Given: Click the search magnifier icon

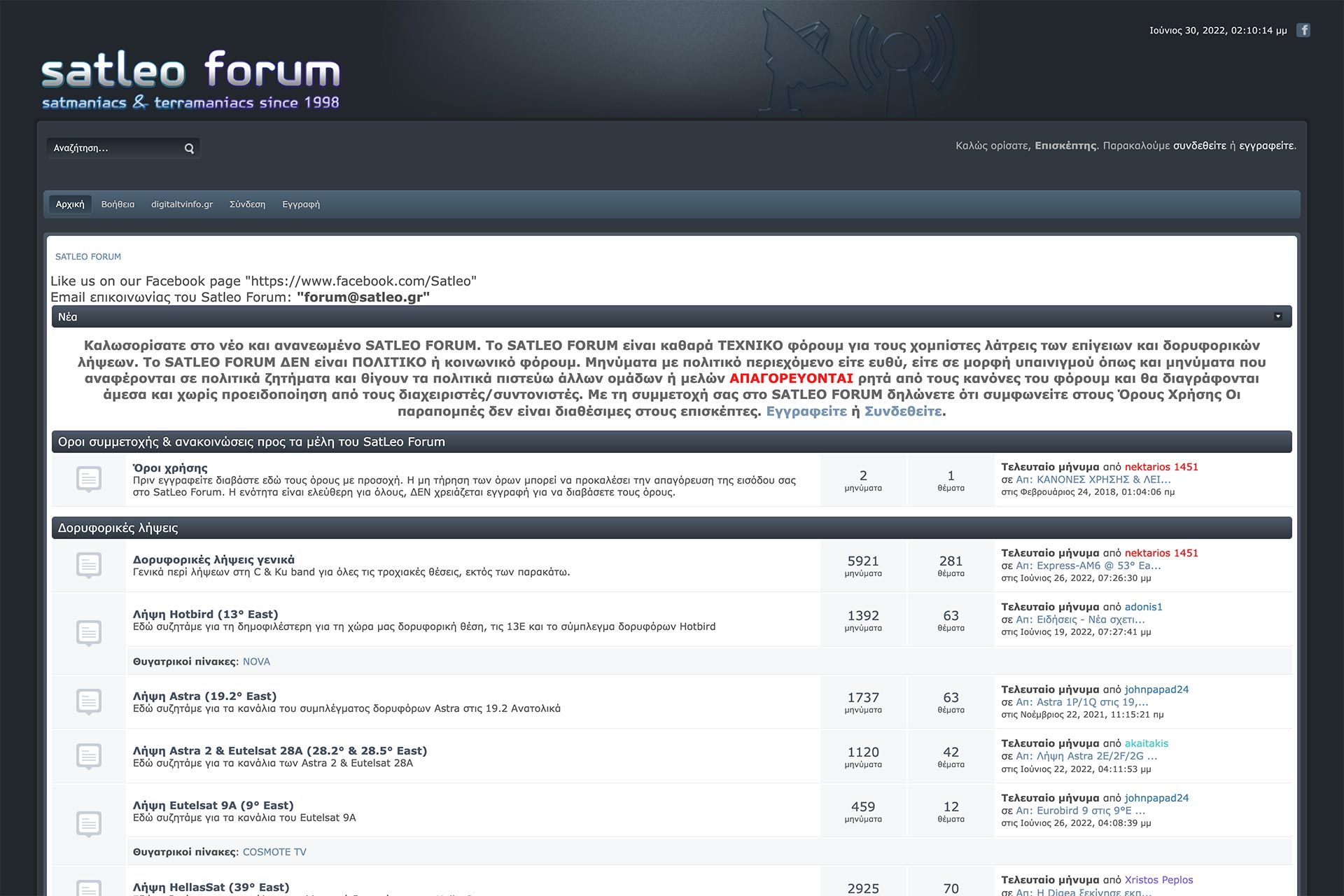Looking at the screenshot, I should [189, 148].
